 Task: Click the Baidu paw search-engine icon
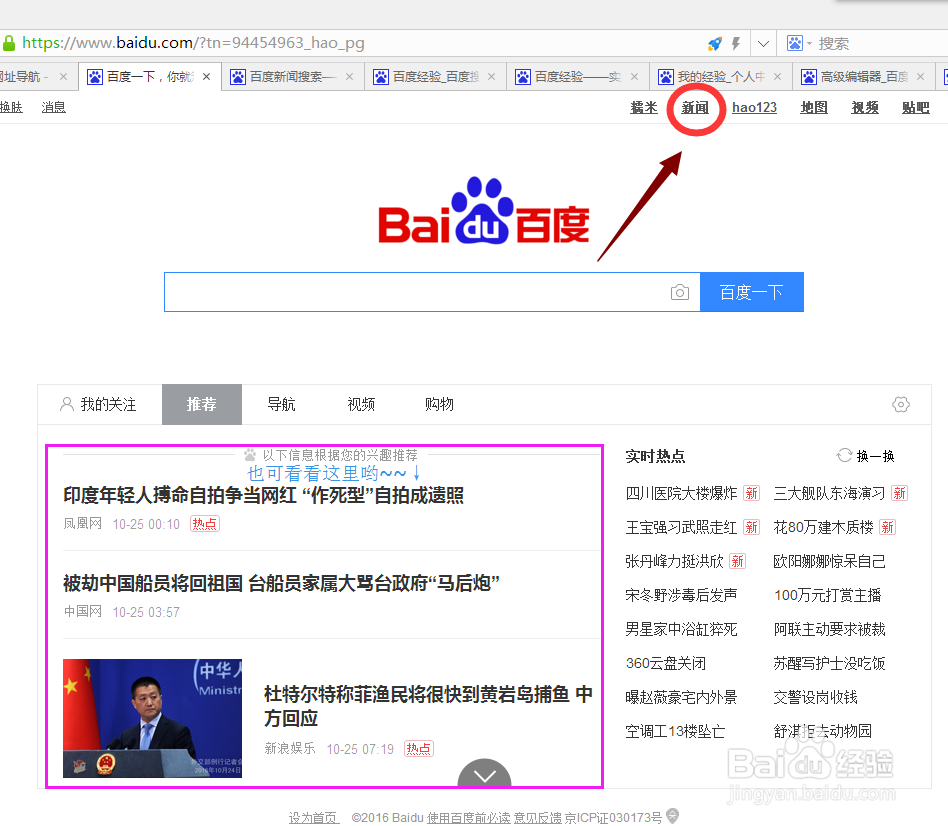pos(794,44)
